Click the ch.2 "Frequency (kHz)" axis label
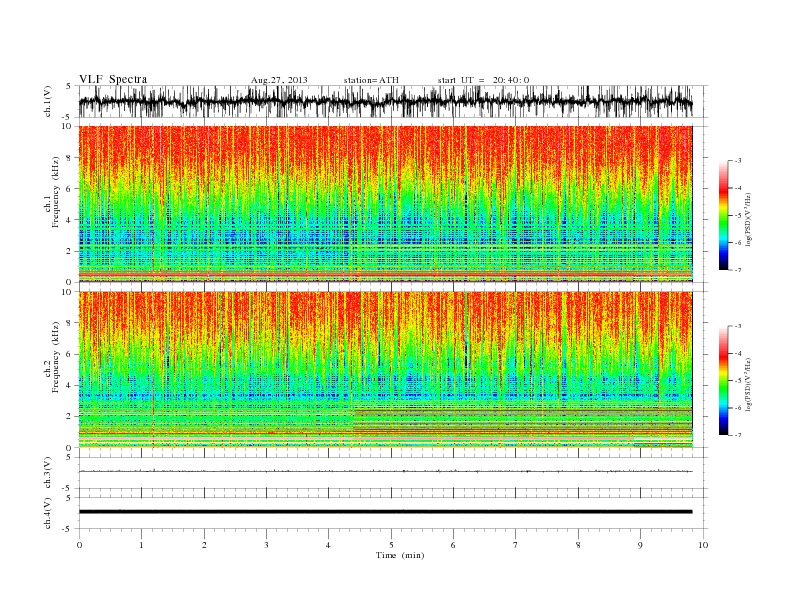This screenshot has height=612, width=792. point(56,358)
